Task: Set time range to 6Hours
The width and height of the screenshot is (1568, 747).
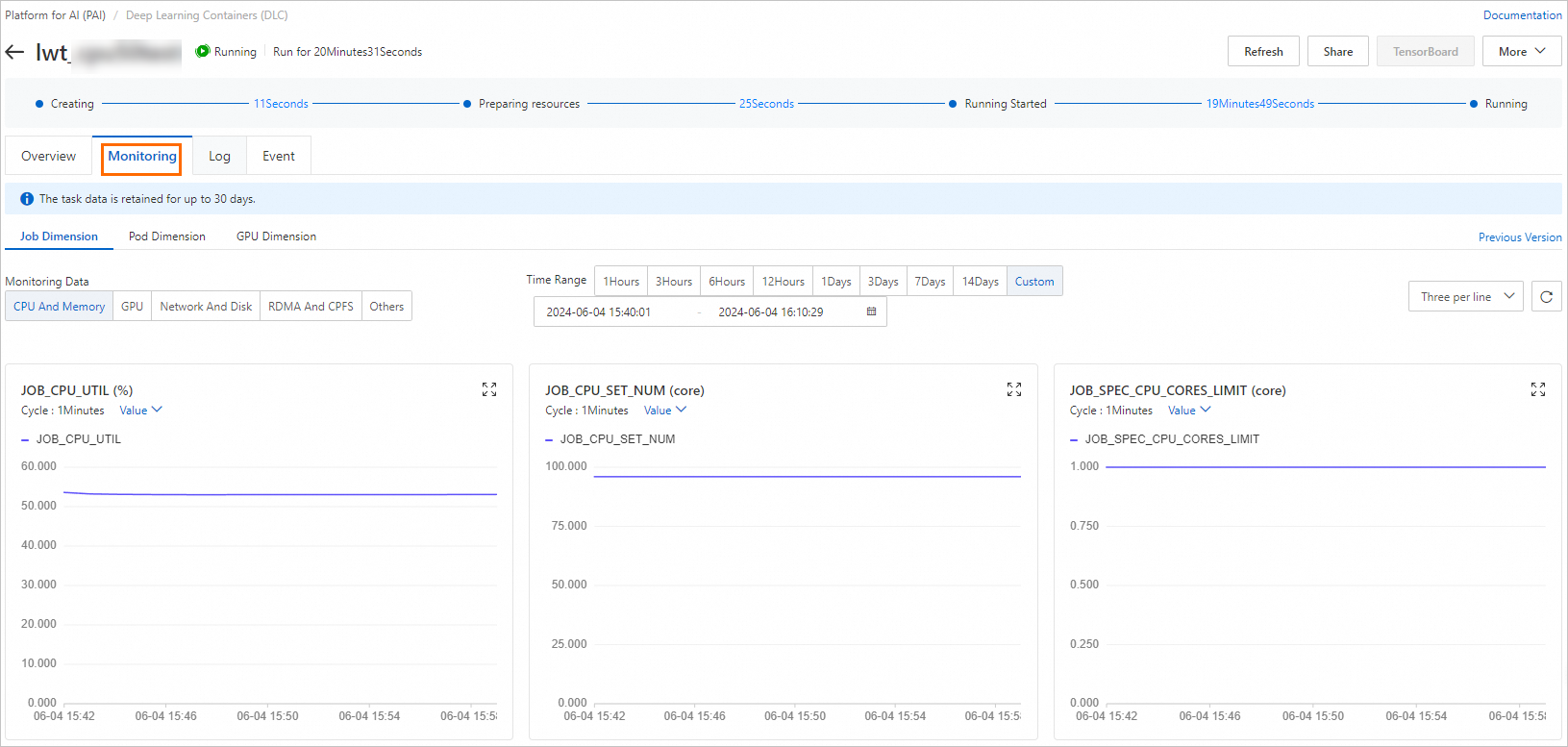Action: 727,282
